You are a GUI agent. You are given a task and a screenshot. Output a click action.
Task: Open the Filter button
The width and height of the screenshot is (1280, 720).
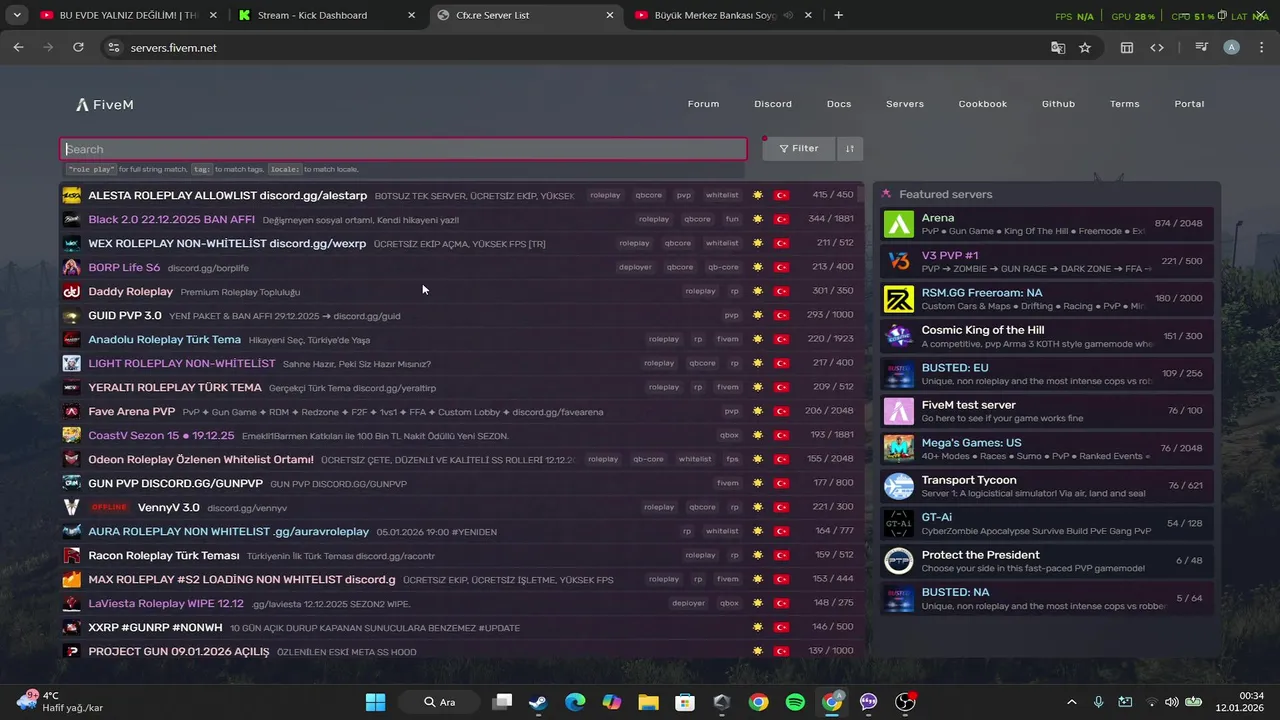click(x=799, y=149)
